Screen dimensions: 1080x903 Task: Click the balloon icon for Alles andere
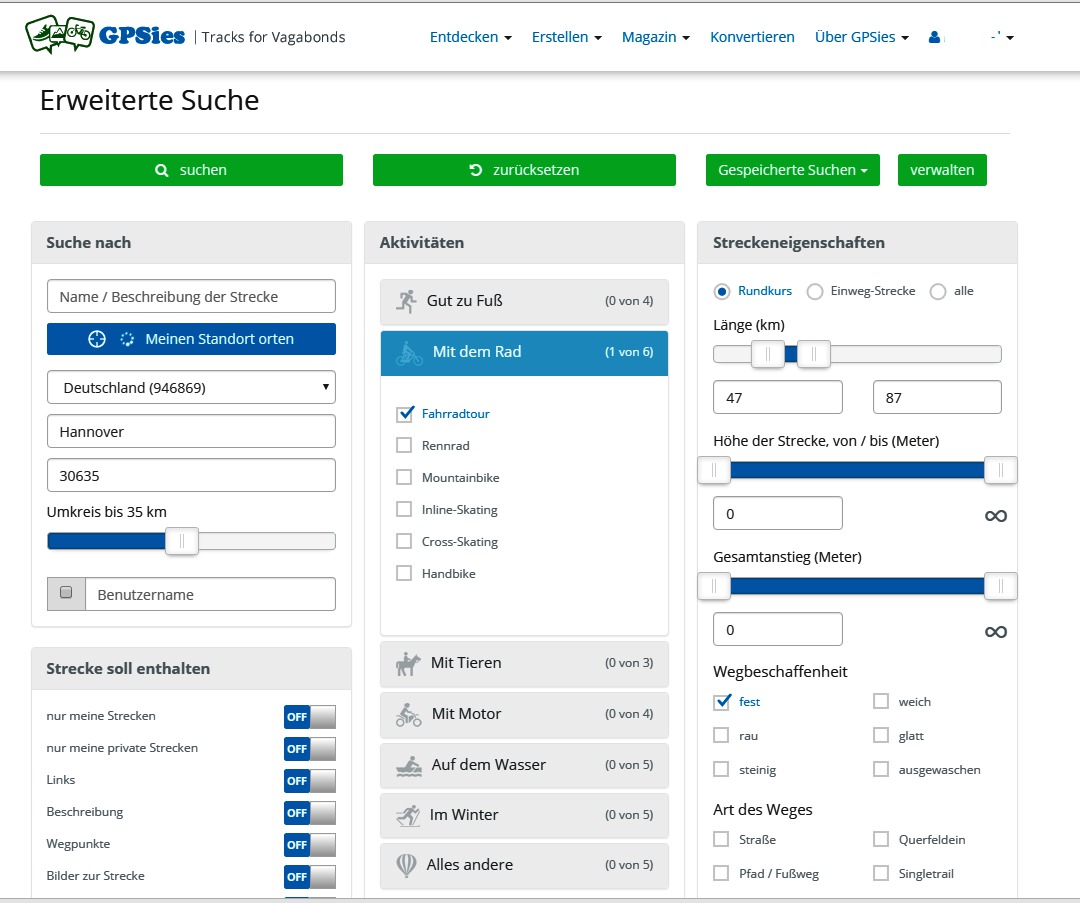406,865
